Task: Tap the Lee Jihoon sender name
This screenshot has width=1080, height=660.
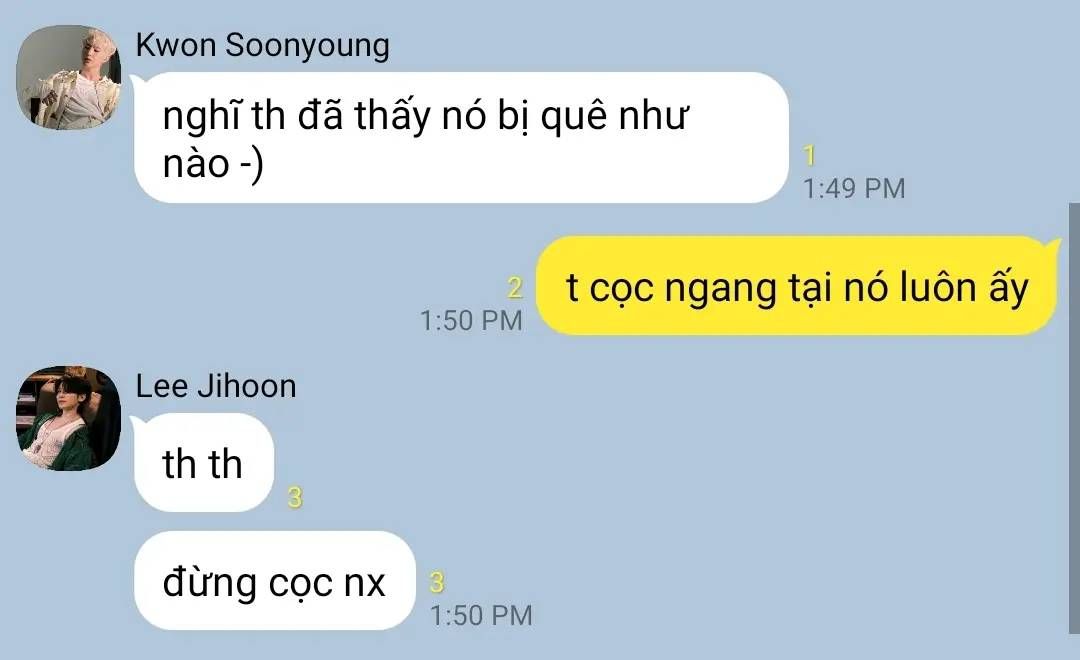Action: [x=216, y=386]
